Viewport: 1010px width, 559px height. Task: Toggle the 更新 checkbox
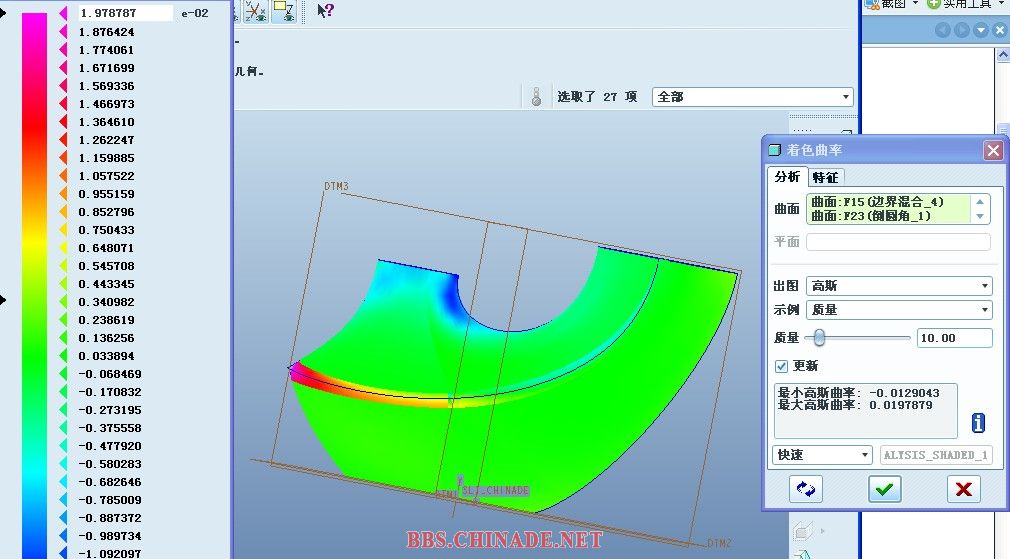pos(782,366)
